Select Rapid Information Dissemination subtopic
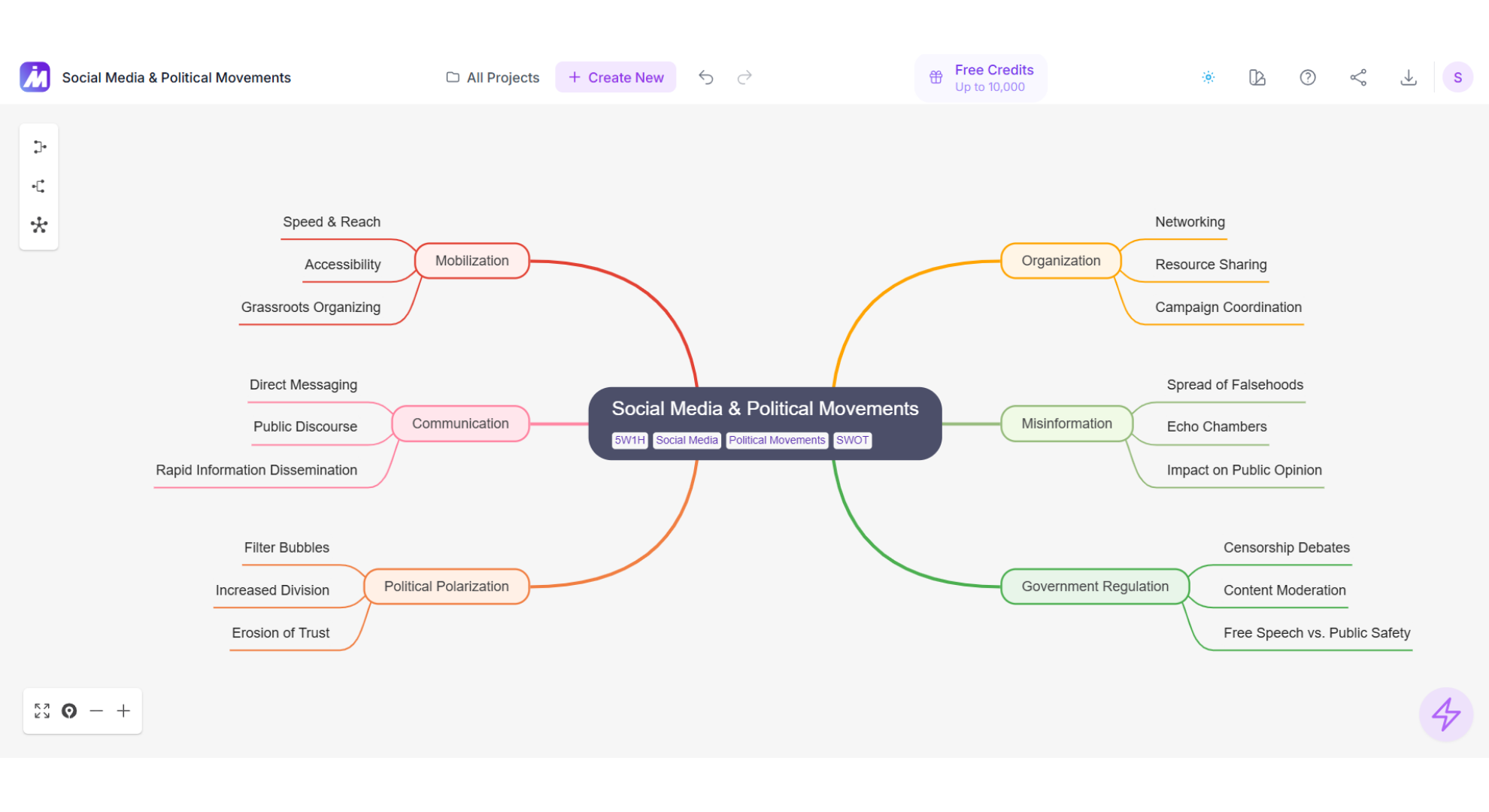1489x812 pixels. tap(256, 470)
